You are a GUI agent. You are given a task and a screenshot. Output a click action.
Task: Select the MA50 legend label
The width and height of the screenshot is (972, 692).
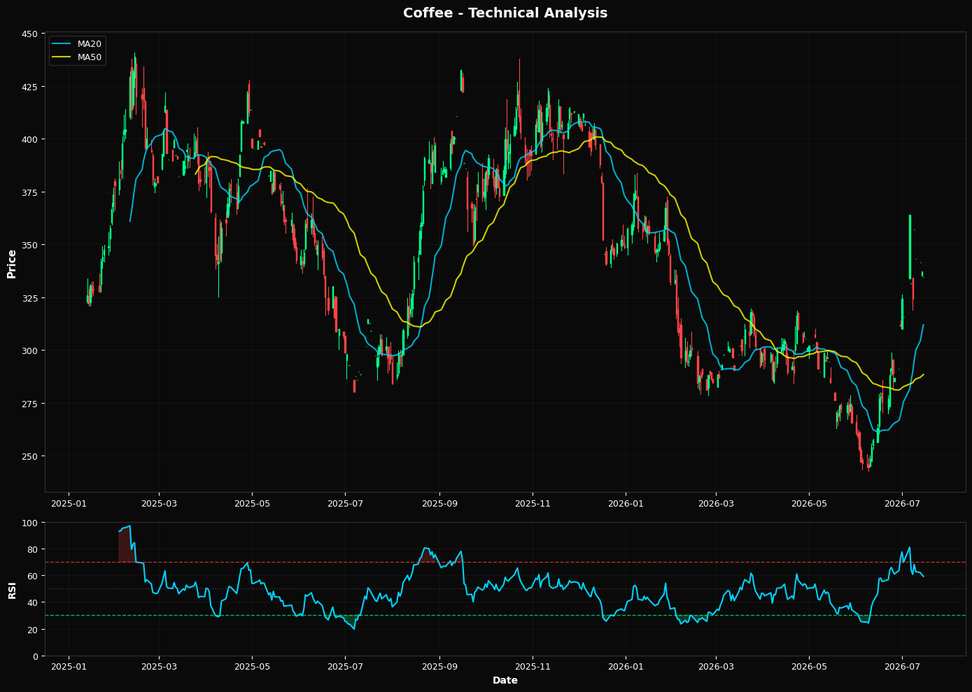coord(89,56)
